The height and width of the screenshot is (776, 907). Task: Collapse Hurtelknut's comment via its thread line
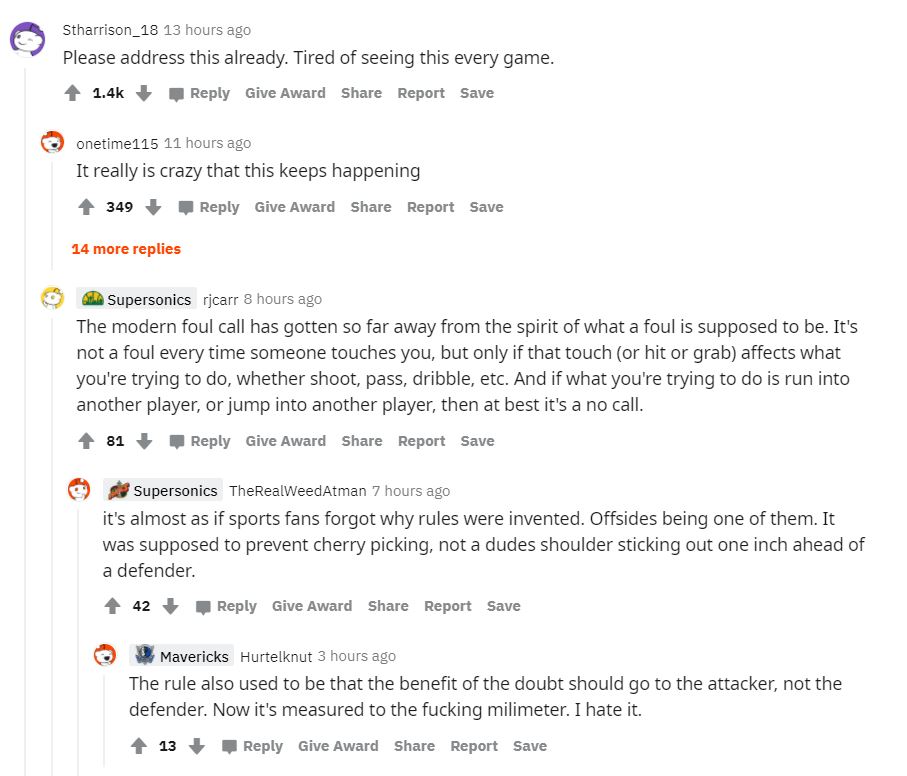[105, 720]
